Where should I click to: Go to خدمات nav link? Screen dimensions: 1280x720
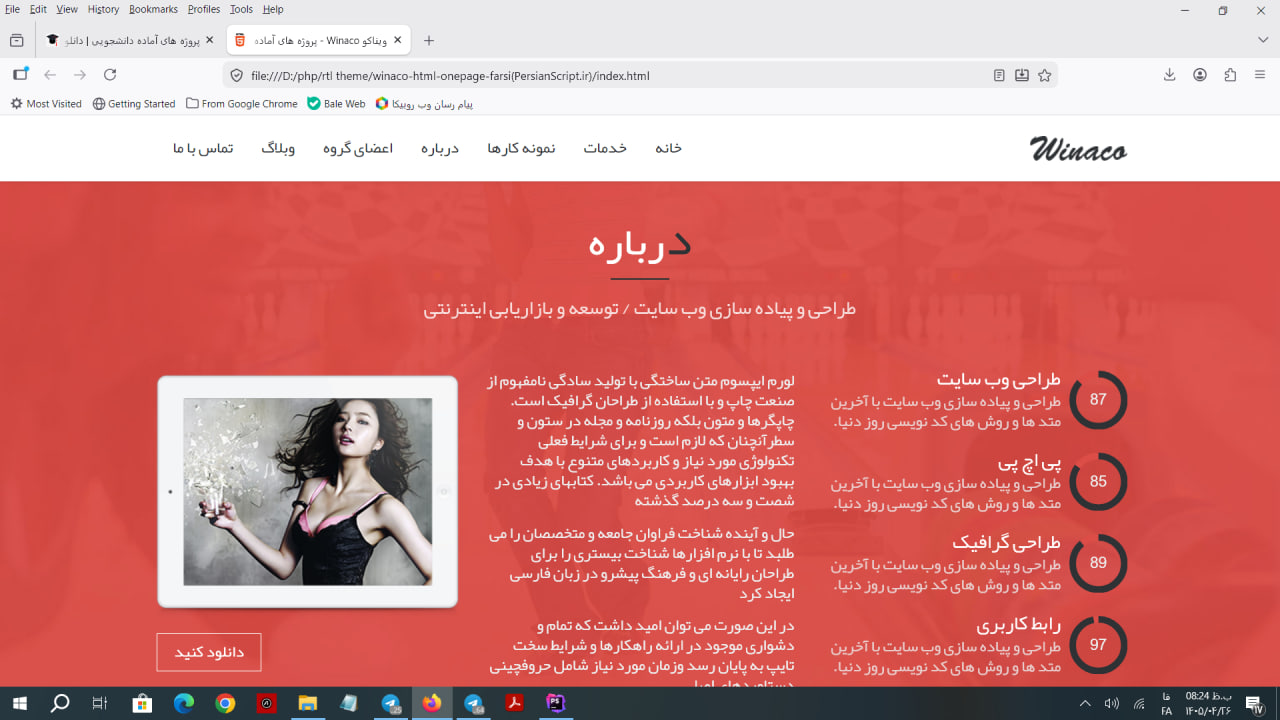[605, 148]
